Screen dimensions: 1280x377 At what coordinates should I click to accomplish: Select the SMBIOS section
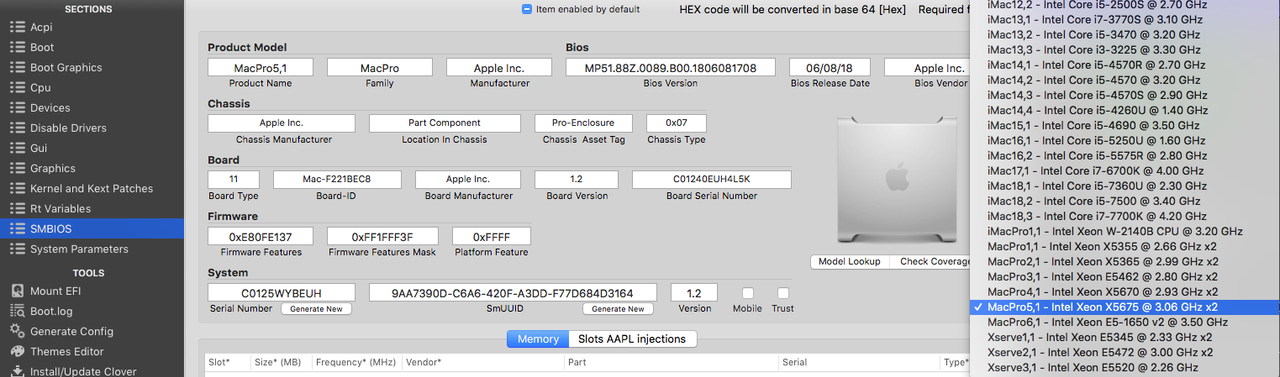92,229
